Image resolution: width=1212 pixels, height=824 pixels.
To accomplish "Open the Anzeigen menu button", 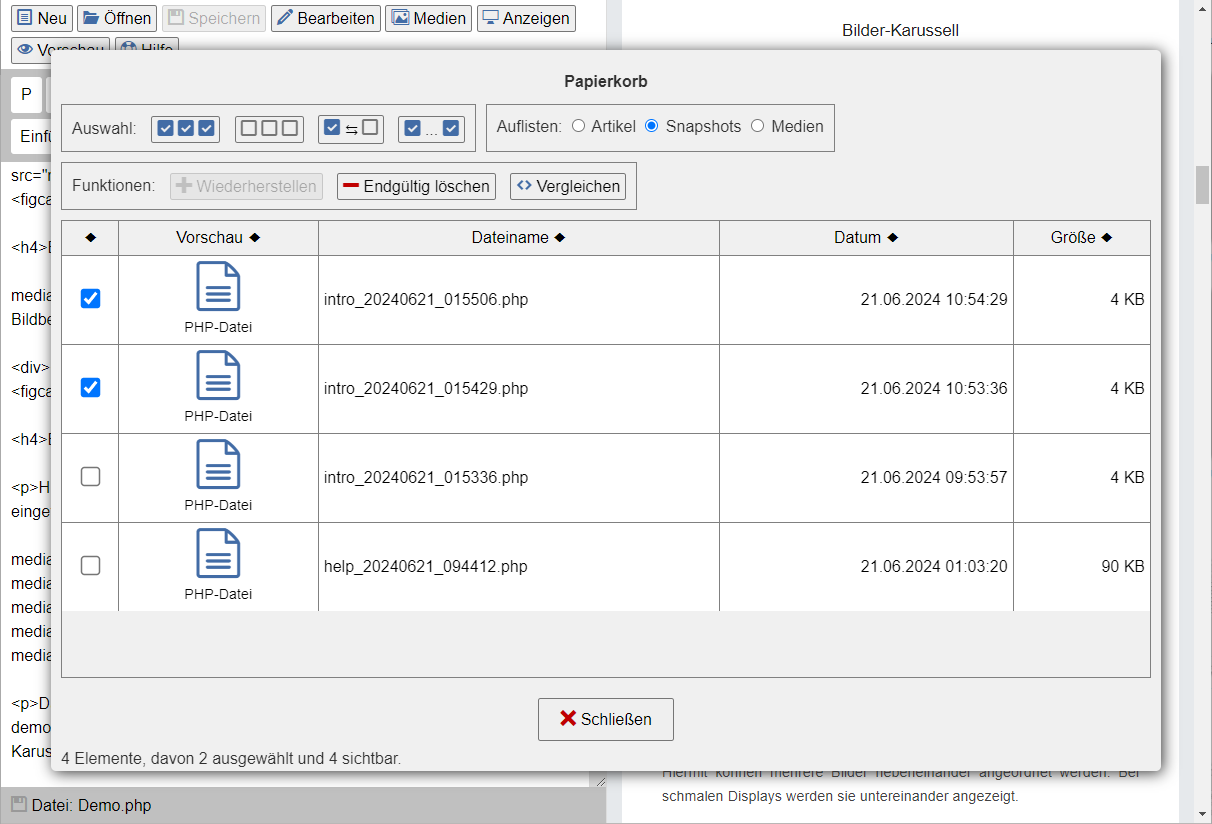I will pos(526,18).
